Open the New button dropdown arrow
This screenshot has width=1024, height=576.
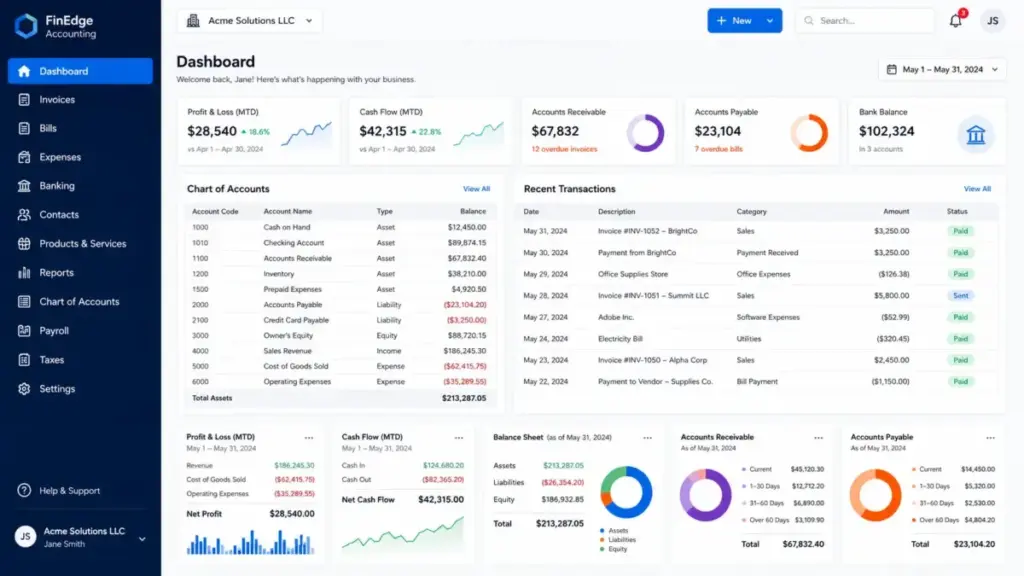(x=770, y=21)
